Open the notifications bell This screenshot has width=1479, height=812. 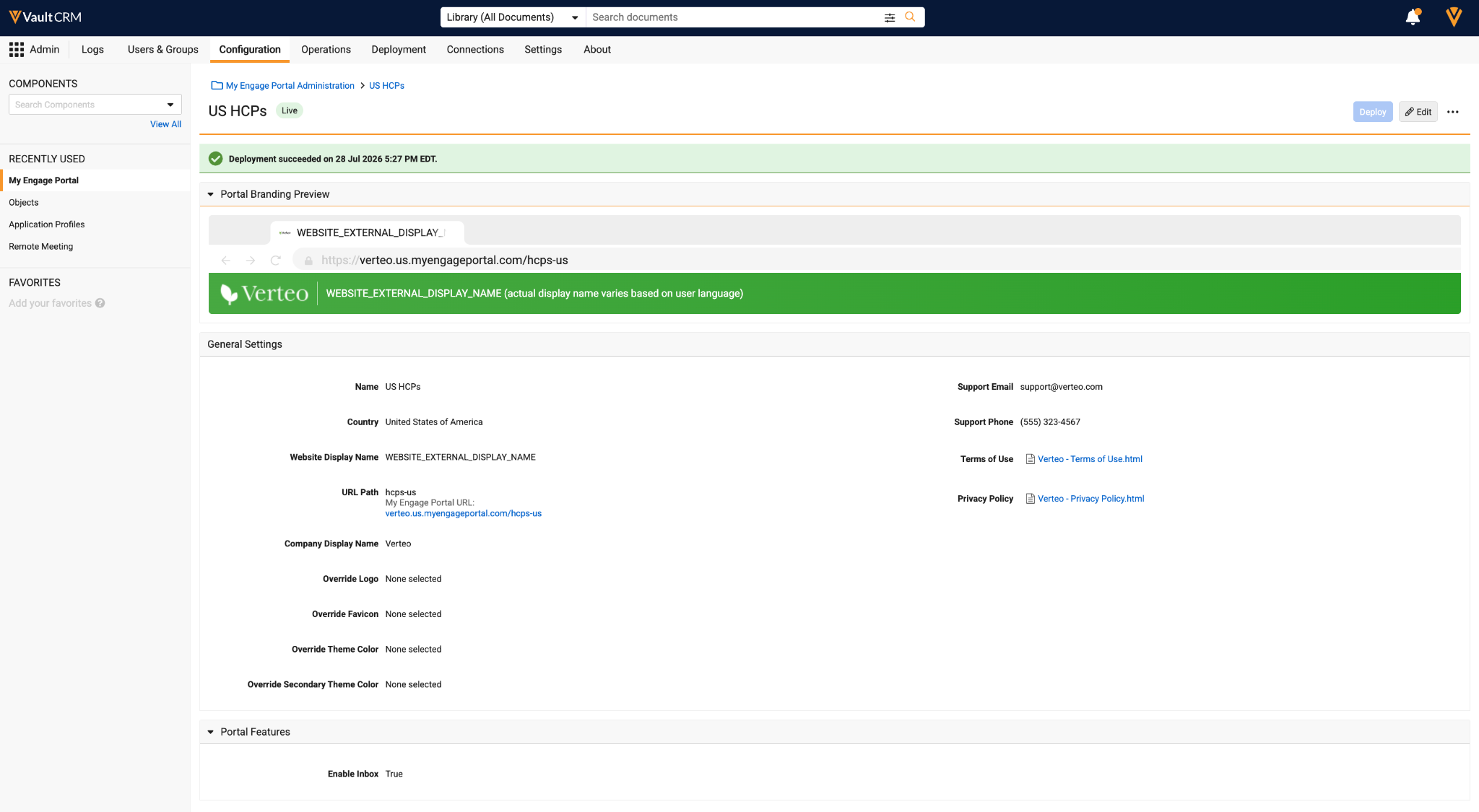point(1413,17)
